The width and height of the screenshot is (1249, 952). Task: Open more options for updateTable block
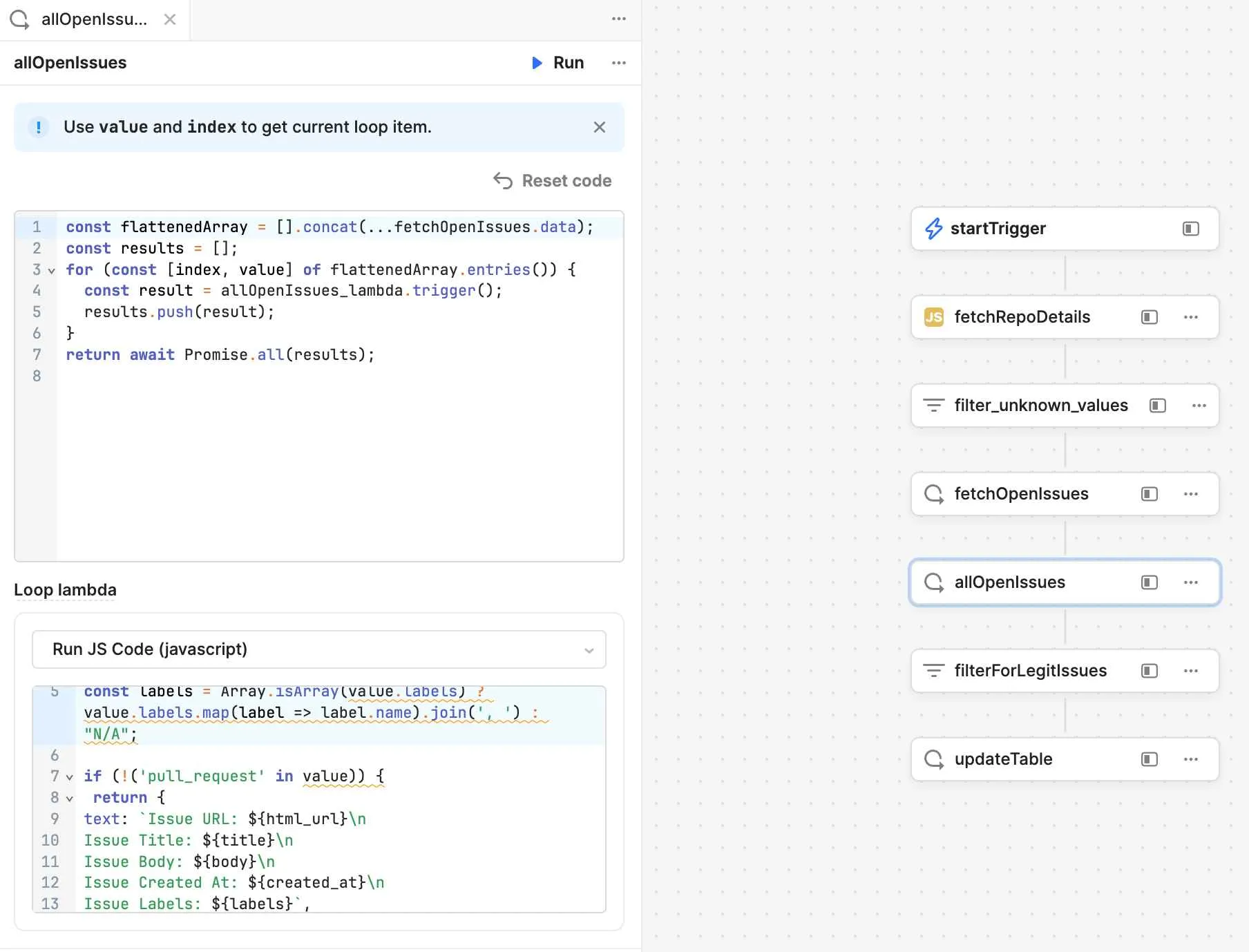tap(1191, 759)
